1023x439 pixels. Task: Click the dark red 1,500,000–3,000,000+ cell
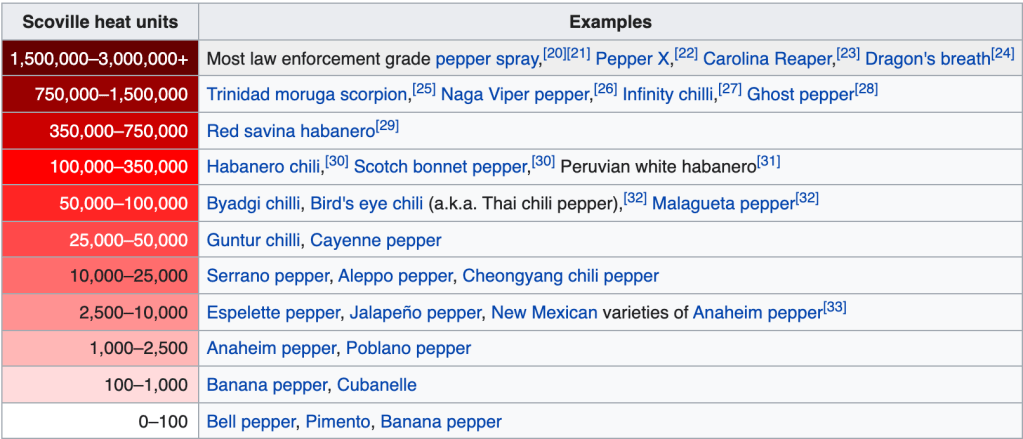(x=99, y=59)
